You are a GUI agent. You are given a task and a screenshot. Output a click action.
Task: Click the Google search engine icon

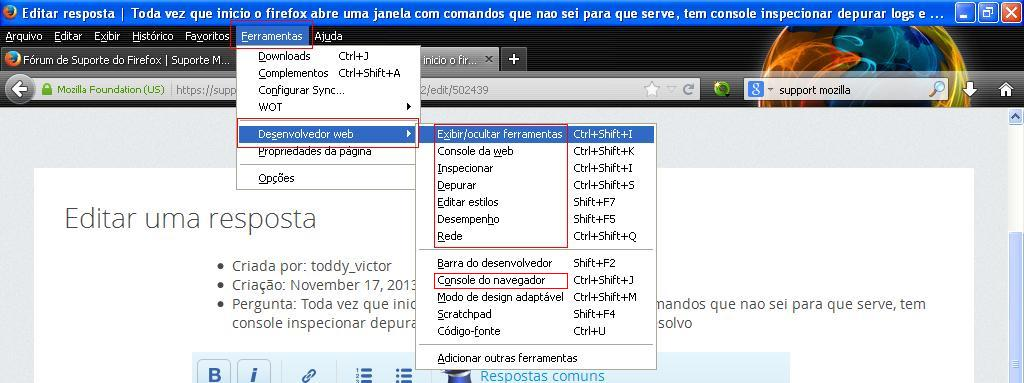[755, 90]
